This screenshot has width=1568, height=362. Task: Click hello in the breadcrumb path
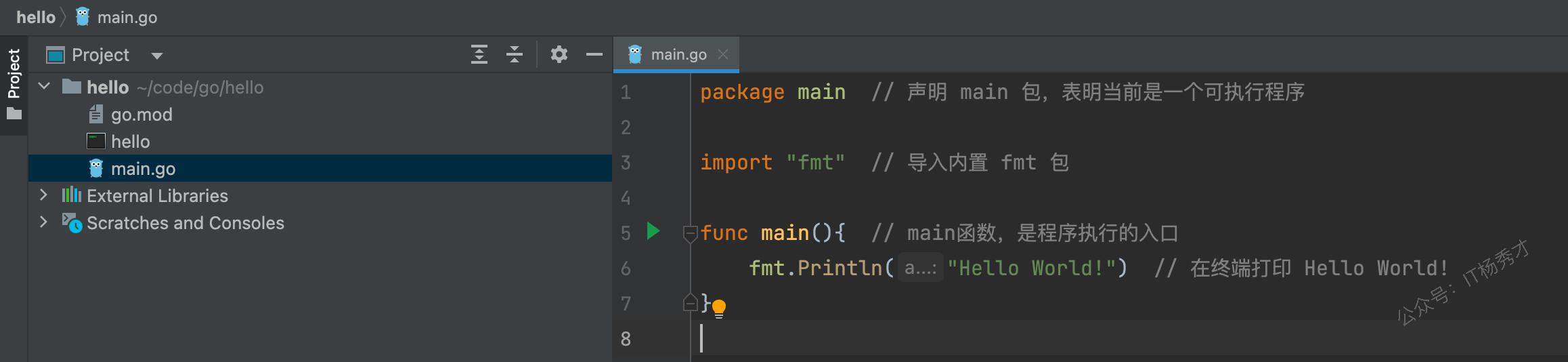coord(36,17)
